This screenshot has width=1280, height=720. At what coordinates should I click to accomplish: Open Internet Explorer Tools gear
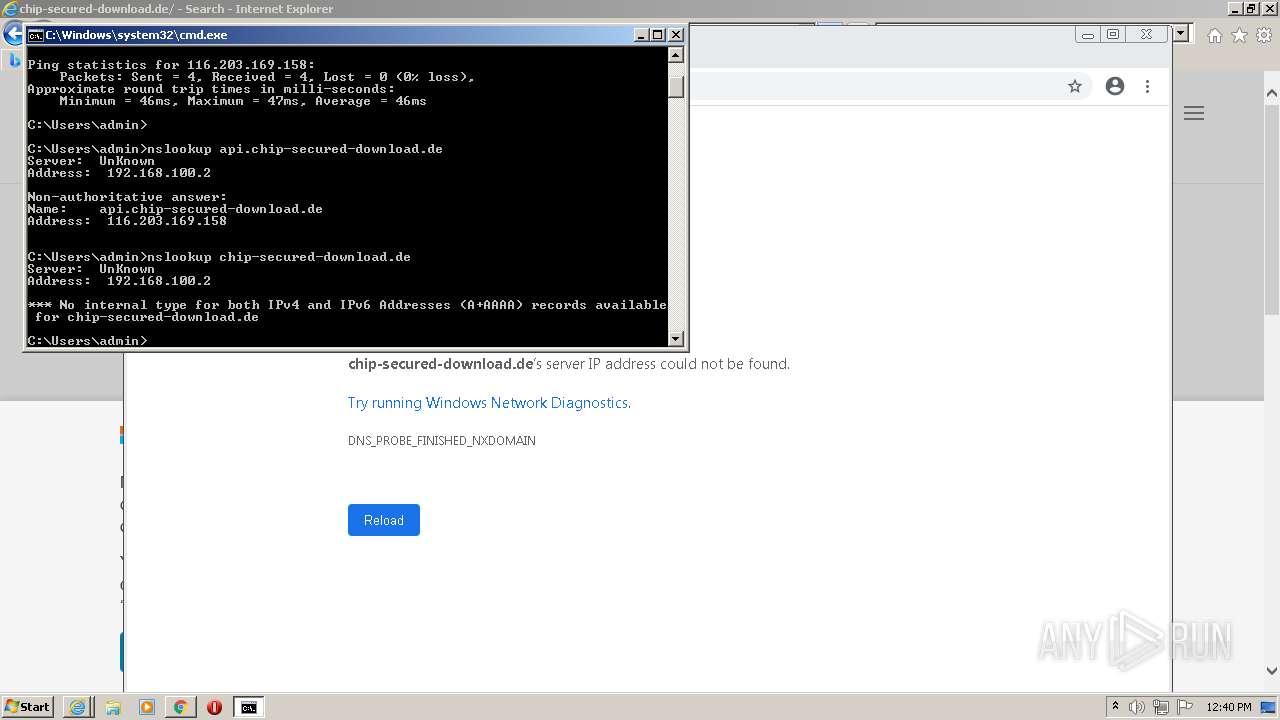(1264, 35)
